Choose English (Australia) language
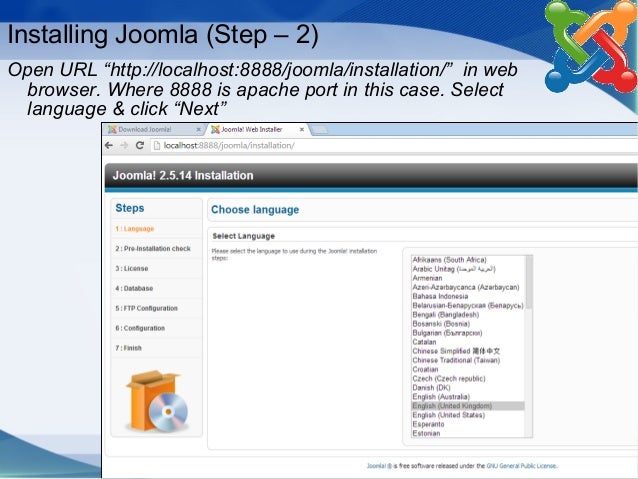 point(468,397)
